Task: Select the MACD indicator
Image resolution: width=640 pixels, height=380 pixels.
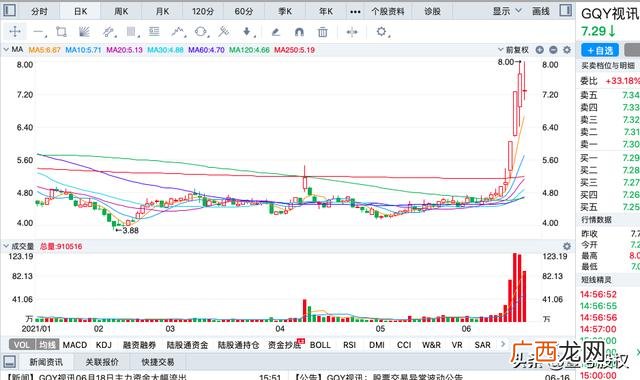Action: 75,345
